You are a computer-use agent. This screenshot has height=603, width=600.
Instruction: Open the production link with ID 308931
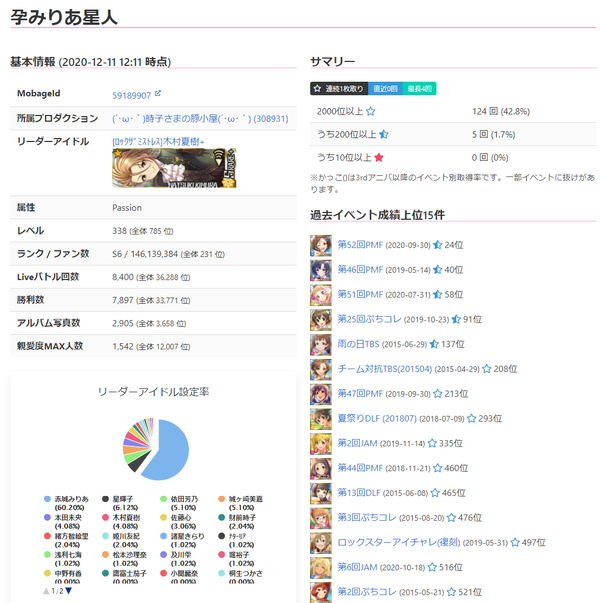point(200,119)
